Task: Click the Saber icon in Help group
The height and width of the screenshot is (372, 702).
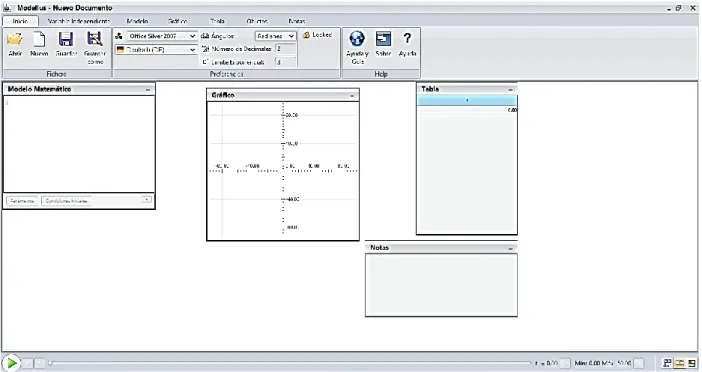Action: click(x=383, y=44)
